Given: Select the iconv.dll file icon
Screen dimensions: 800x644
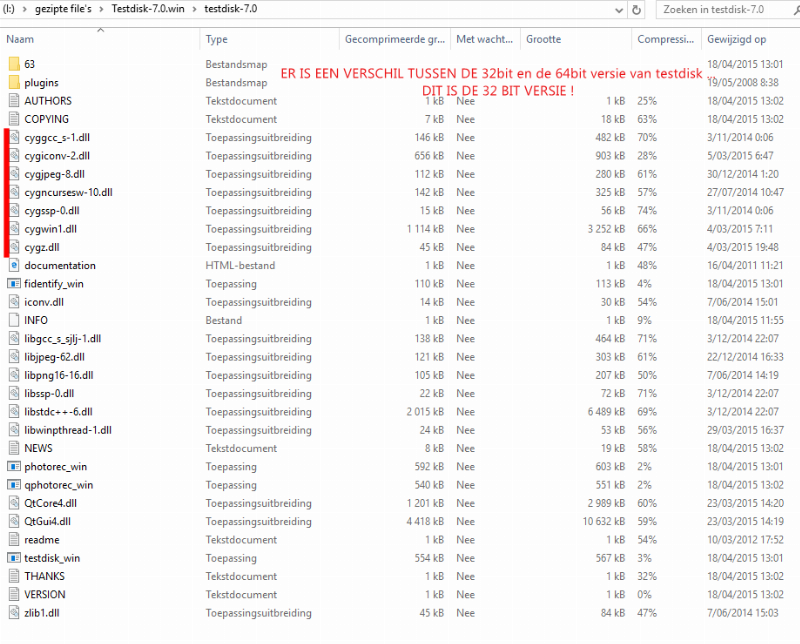Looking at the screenshot, I should [14, 302].
